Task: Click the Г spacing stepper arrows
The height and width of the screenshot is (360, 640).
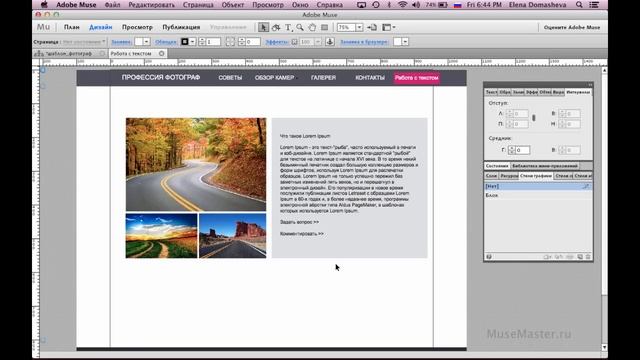Action: [x=511, y=150]
